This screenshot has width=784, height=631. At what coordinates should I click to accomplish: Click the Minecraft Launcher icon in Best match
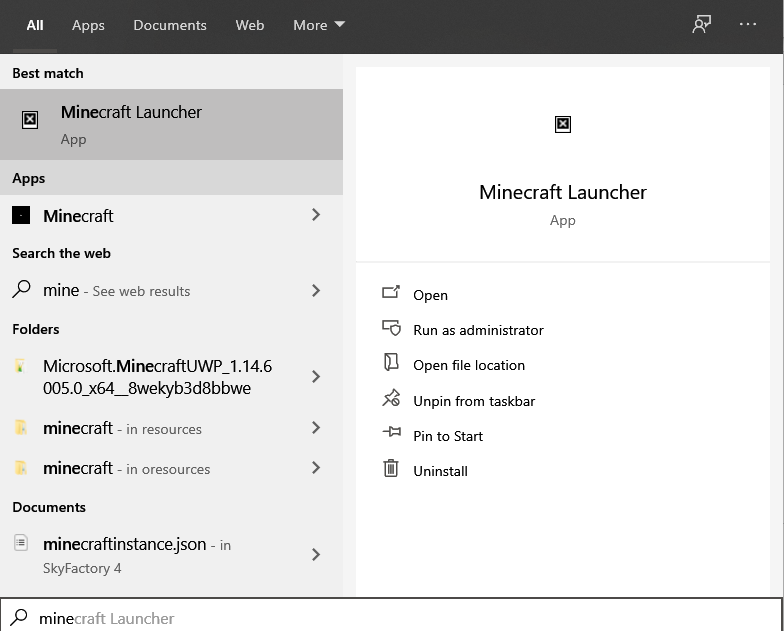[30, 120]
